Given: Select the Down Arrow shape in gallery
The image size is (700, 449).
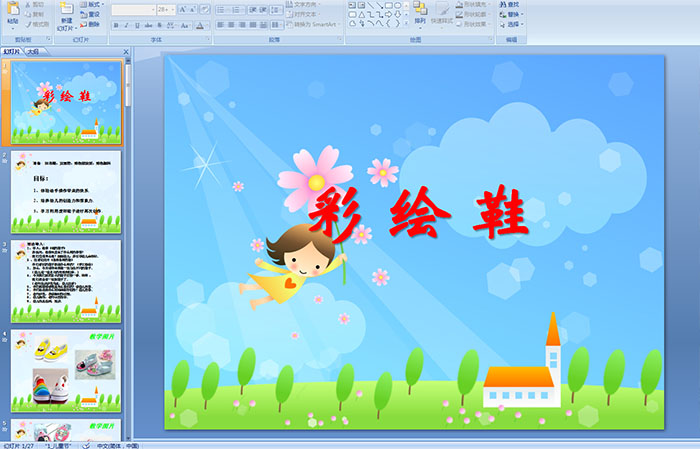Looking at the screenshot, I should [x=397, y=14].
